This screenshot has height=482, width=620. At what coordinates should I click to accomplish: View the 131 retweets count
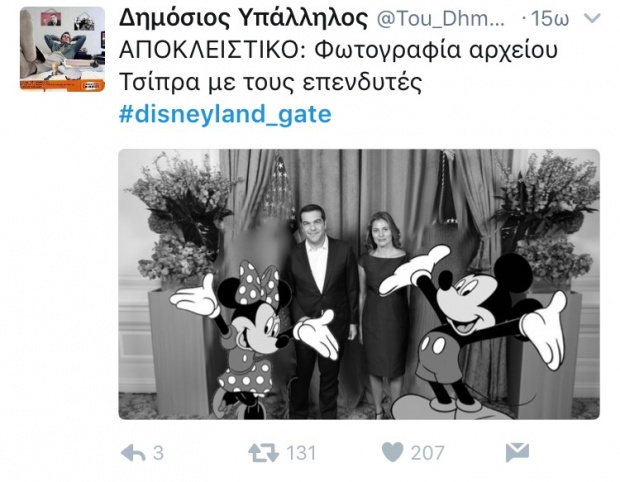(x=301, y=453)
